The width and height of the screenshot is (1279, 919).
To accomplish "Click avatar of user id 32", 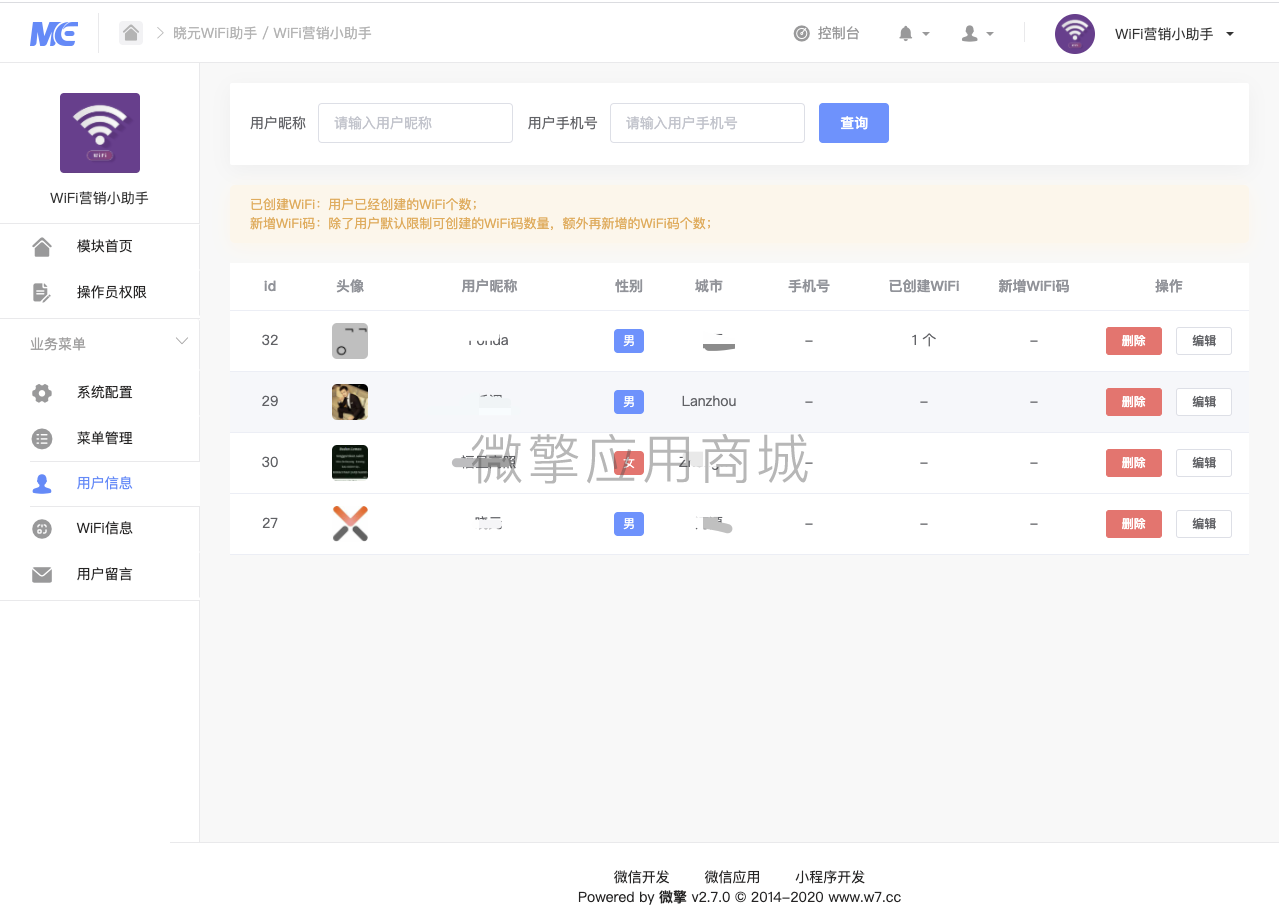I will point(350,341).
